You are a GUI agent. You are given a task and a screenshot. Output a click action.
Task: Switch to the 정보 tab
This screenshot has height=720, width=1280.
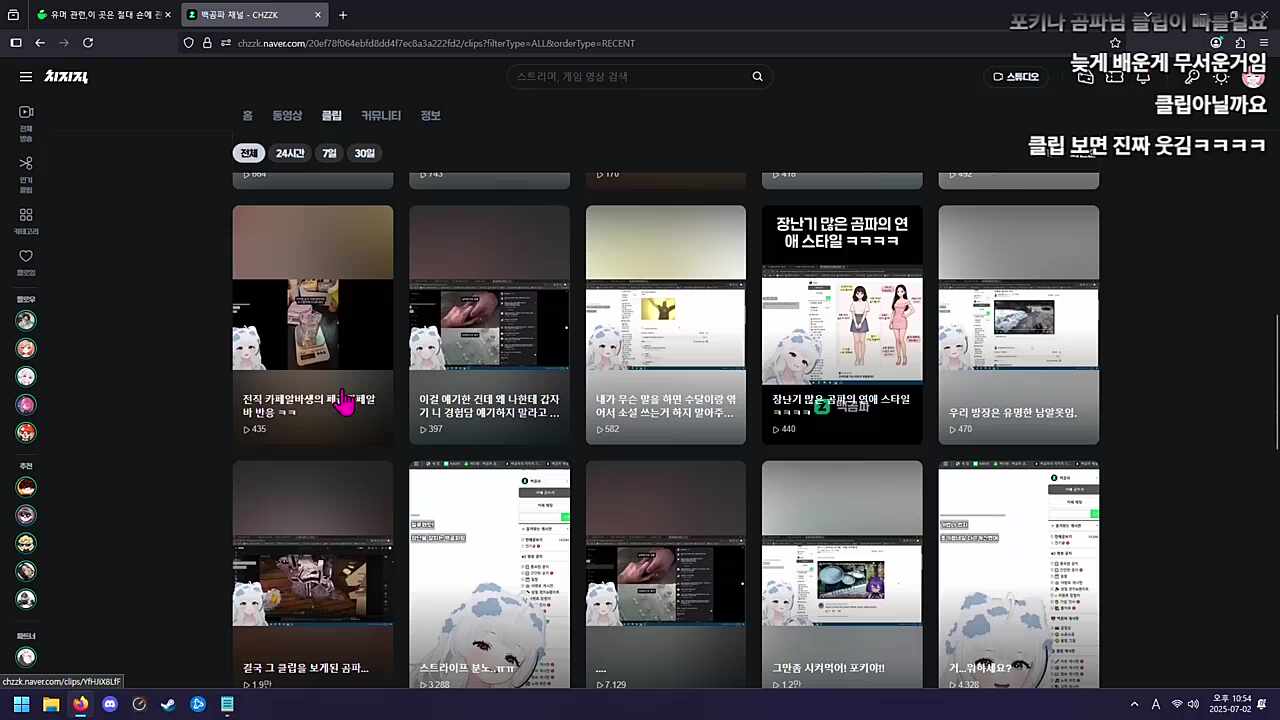(430, 116)
